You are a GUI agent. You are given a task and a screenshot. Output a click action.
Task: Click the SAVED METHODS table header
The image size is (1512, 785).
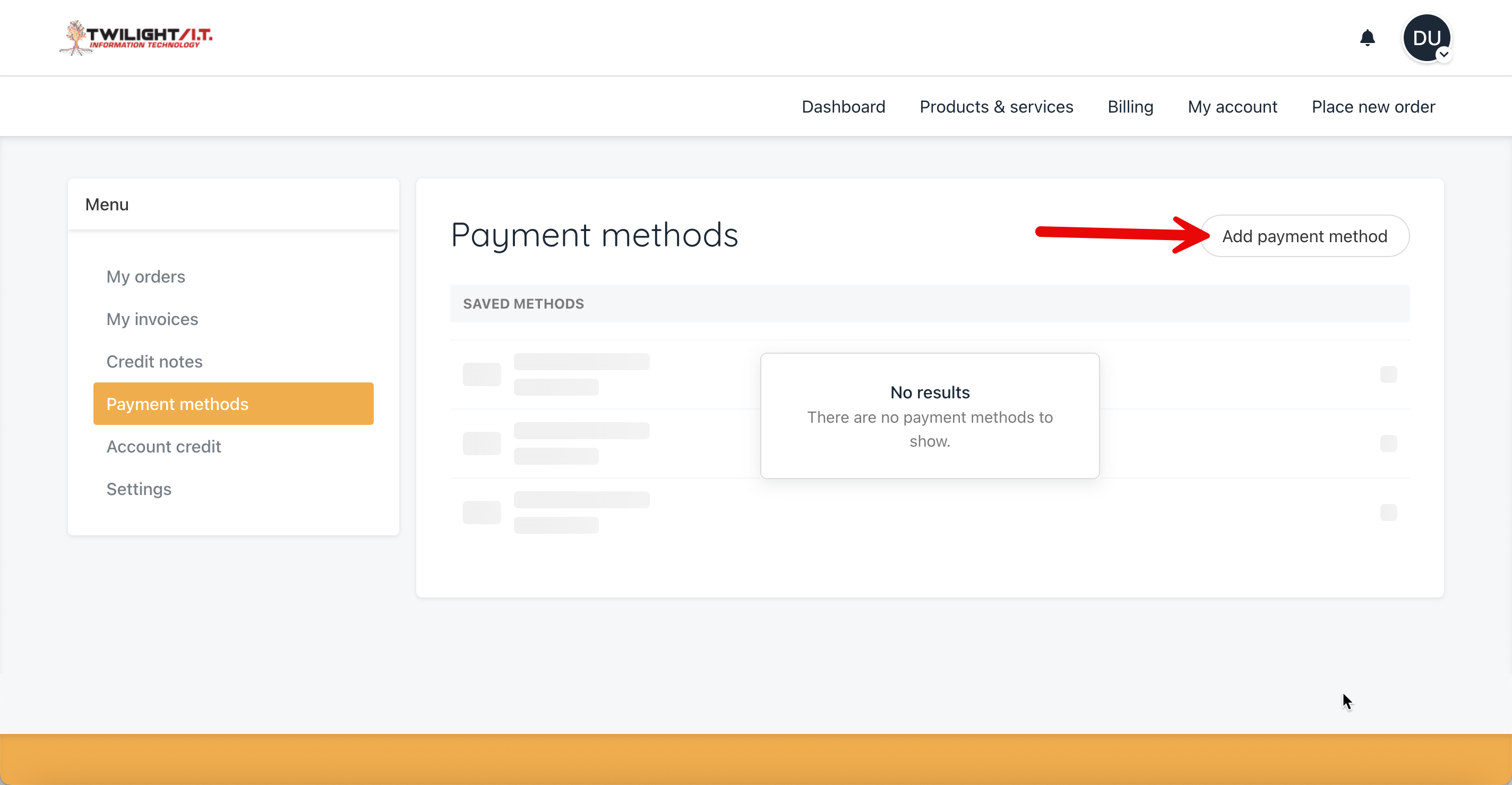(523, 304)
